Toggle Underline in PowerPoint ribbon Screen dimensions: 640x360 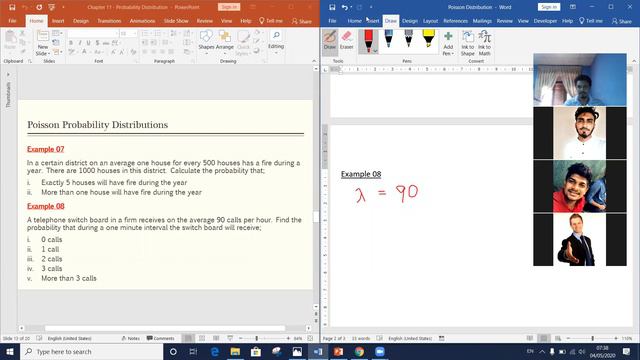click(x=88, y=43)
